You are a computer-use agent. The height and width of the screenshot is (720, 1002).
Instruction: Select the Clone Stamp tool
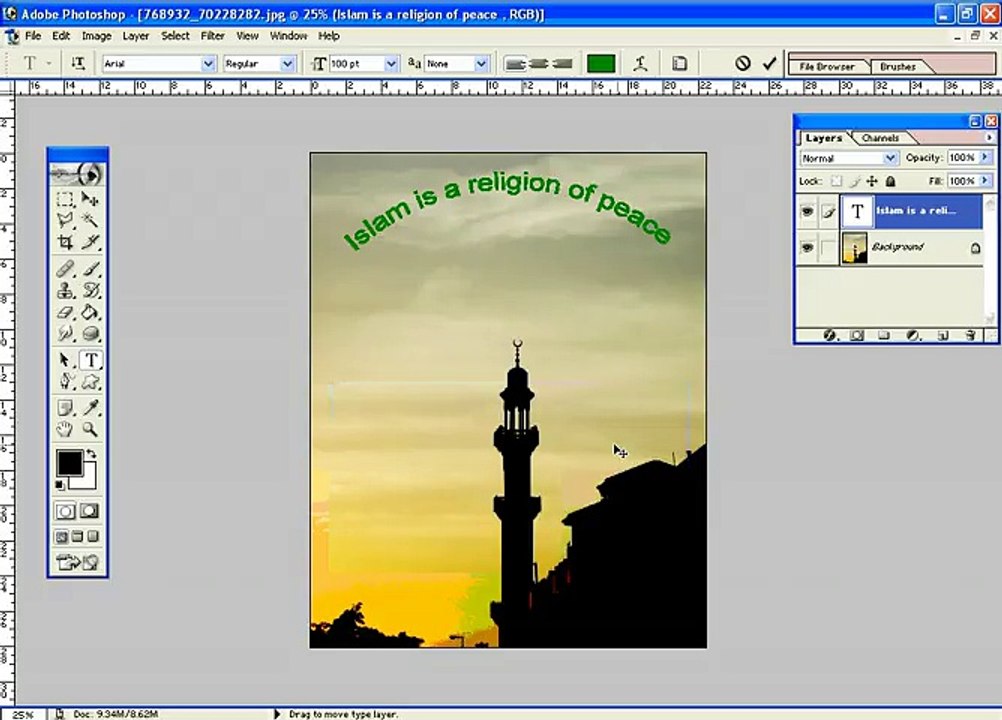tap(65, 291)
